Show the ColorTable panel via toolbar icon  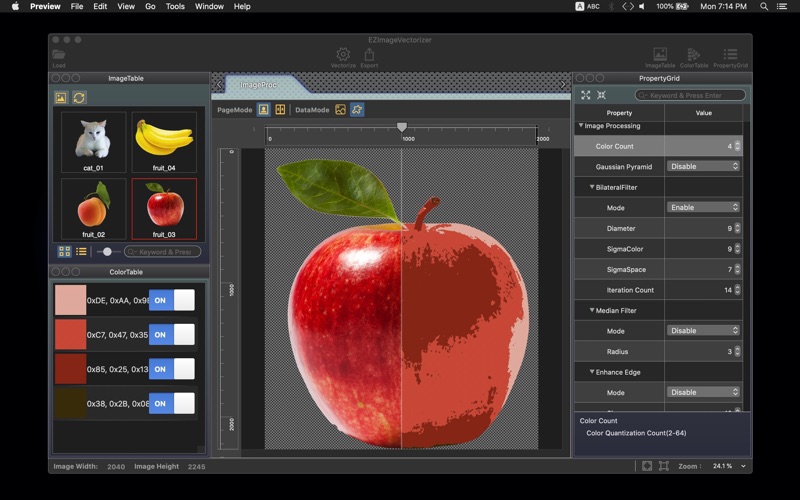694,54
